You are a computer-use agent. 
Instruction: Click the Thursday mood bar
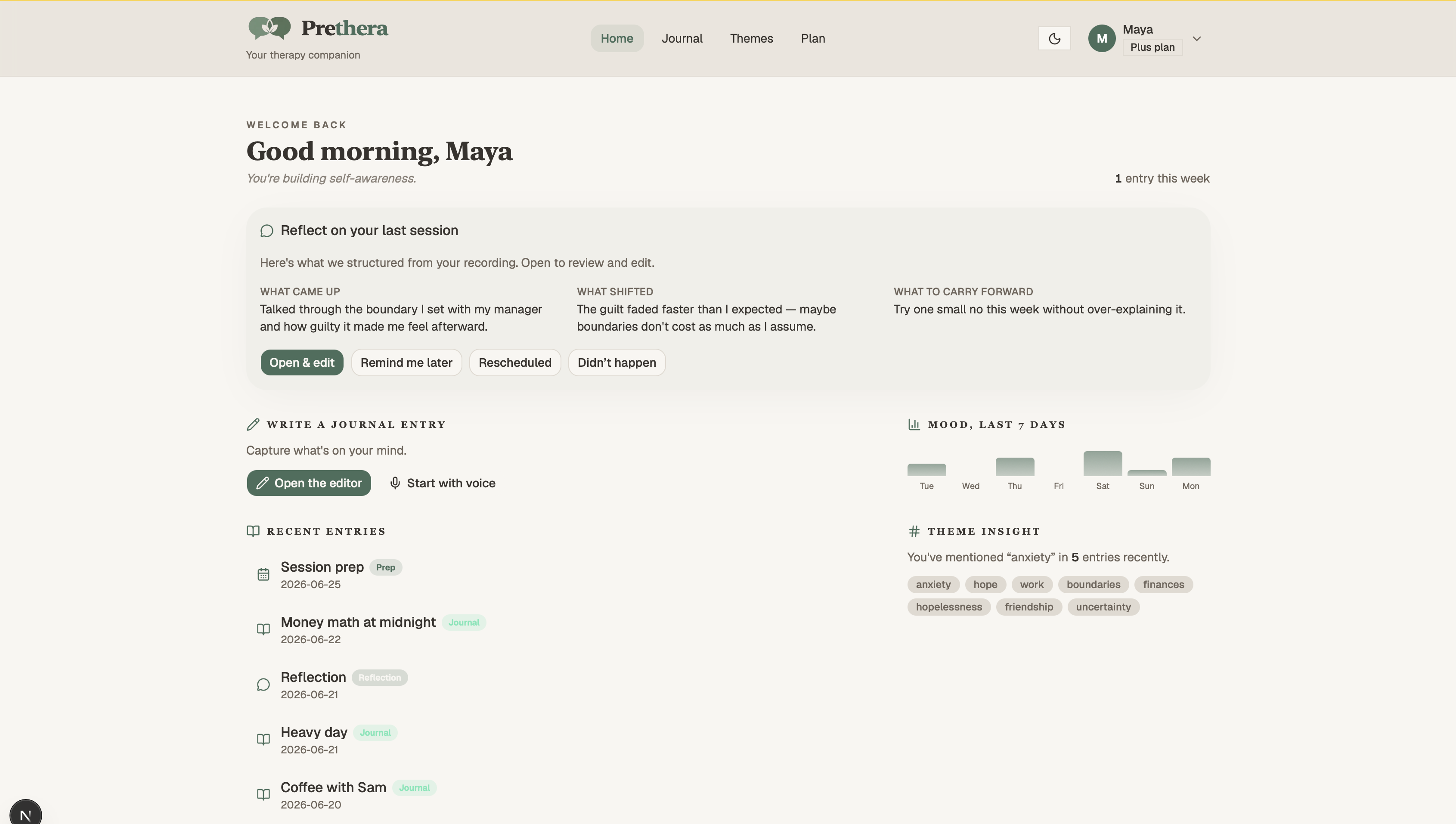tap(1015, 467)
